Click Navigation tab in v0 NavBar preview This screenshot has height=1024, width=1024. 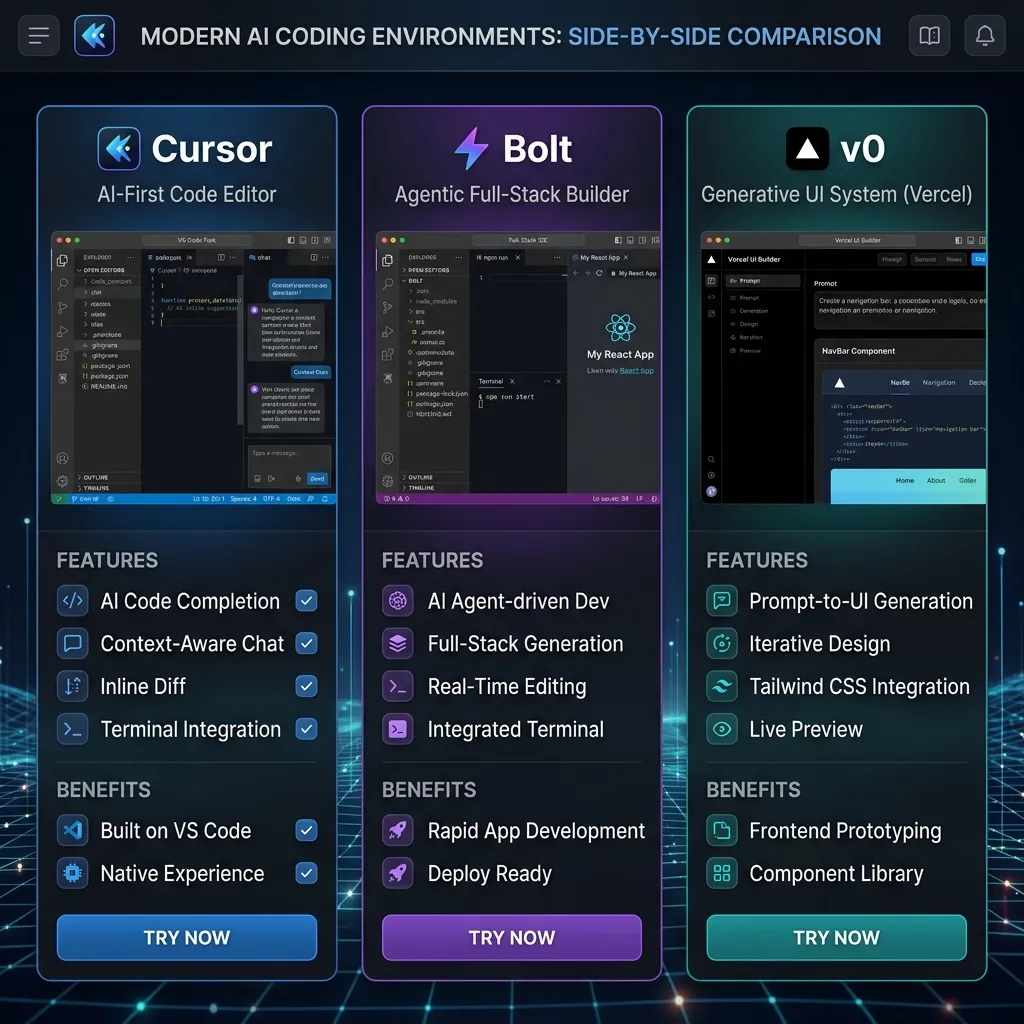(938, 383)
